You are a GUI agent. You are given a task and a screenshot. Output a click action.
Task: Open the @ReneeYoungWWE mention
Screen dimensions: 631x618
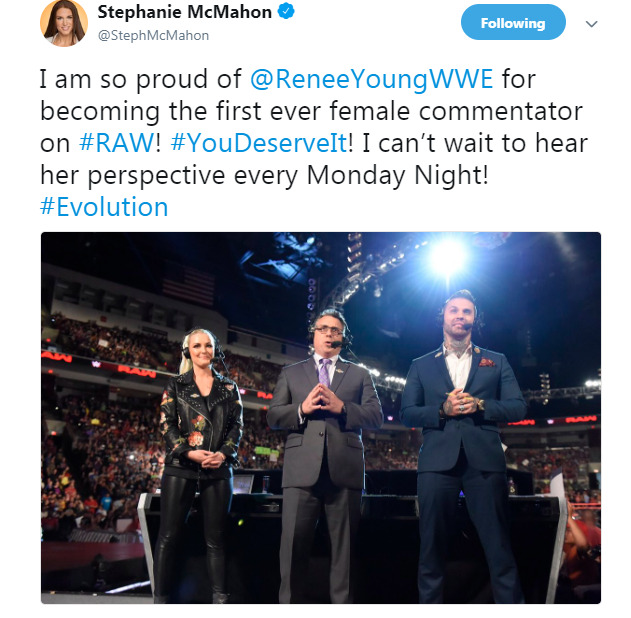click(x=371, y=79)
